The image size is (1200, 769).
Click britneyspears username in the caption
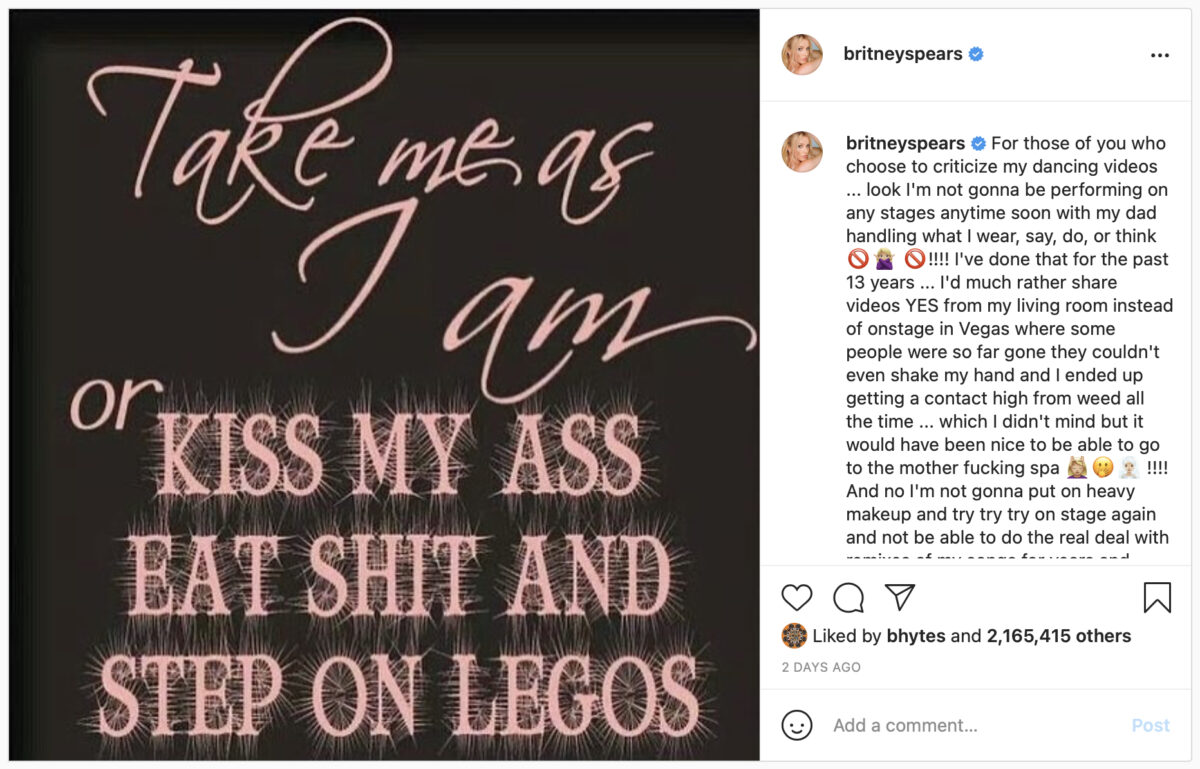[905, 143]
